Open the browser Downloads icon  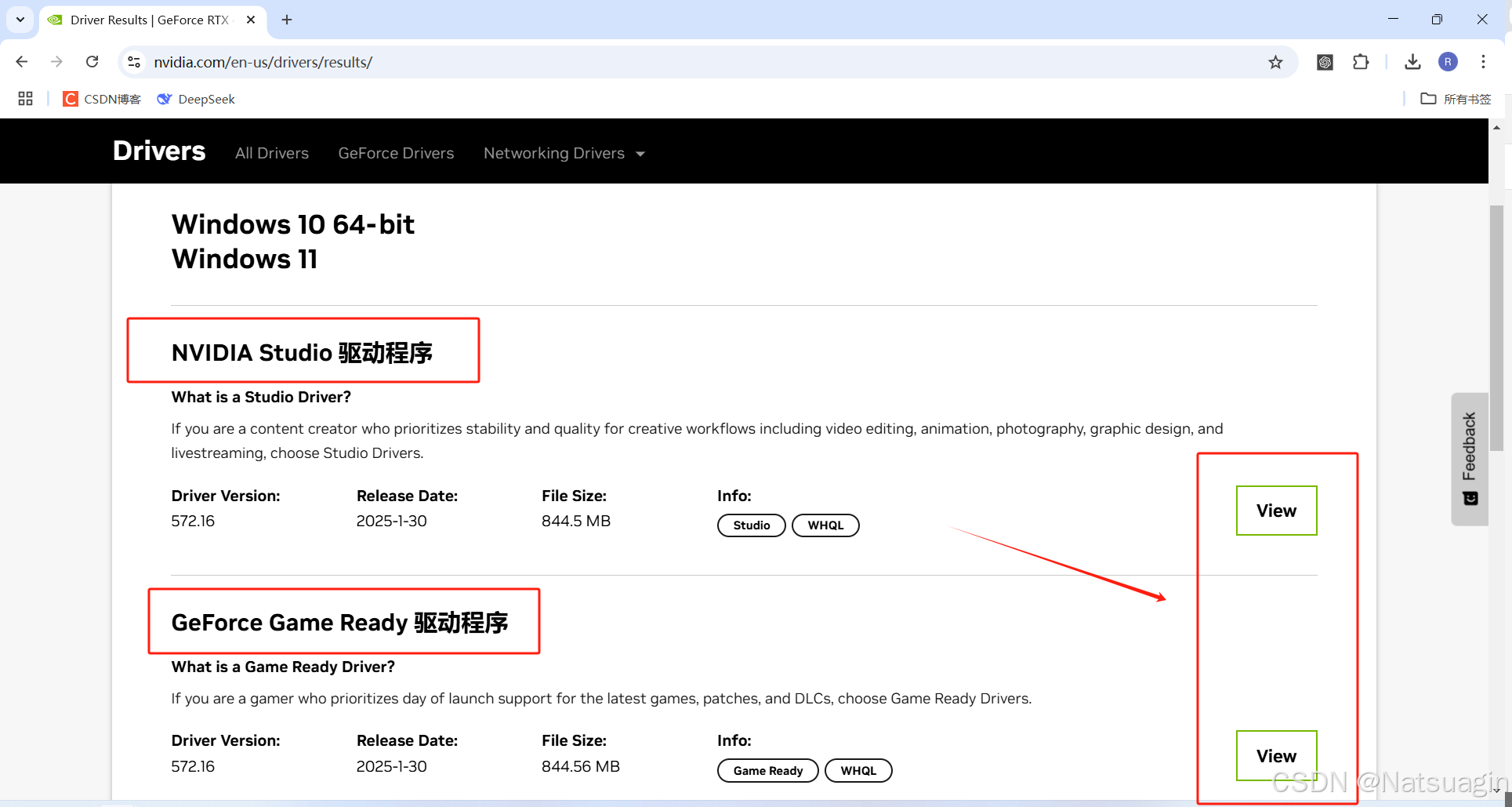(x=1412, y=62)
